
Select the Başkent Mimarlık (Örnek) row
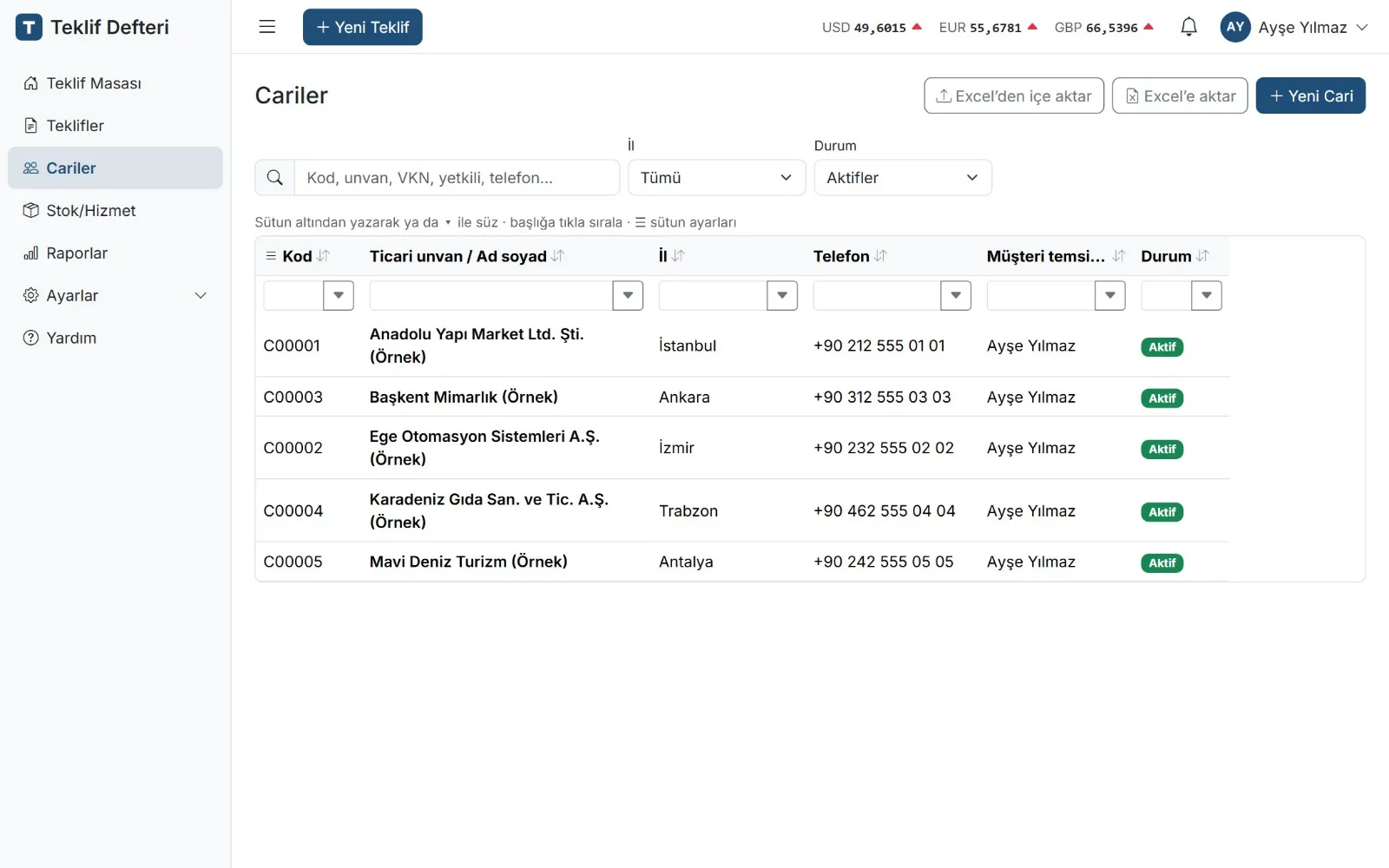pos(742,397)
